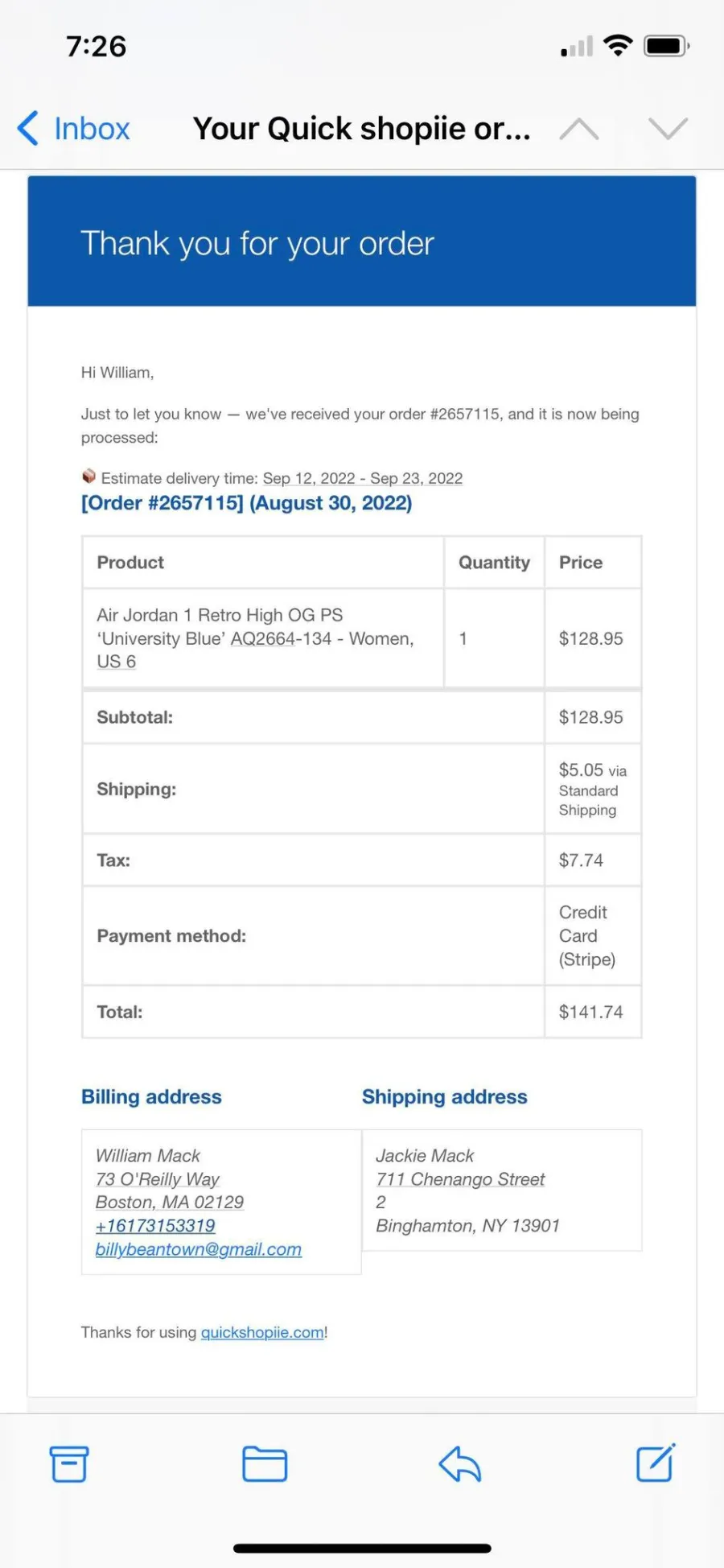Tap the AQ2664 product code
The image size is (724, 1568).
point(263,638)
